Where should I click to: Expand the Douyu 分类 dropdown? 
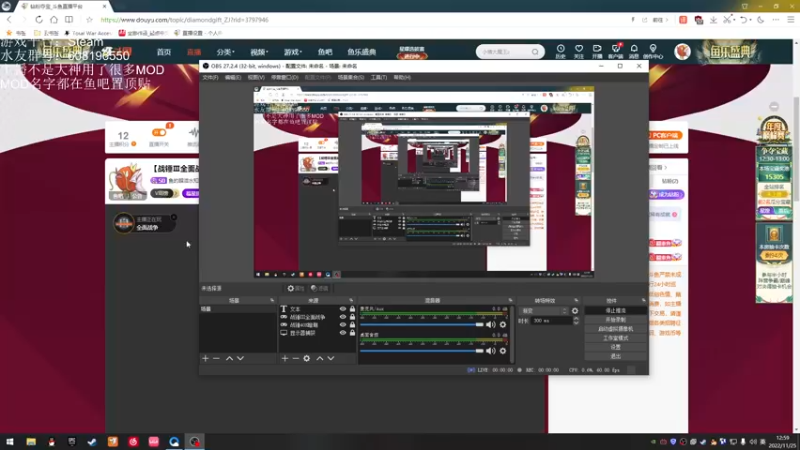(x=225, y=52)
